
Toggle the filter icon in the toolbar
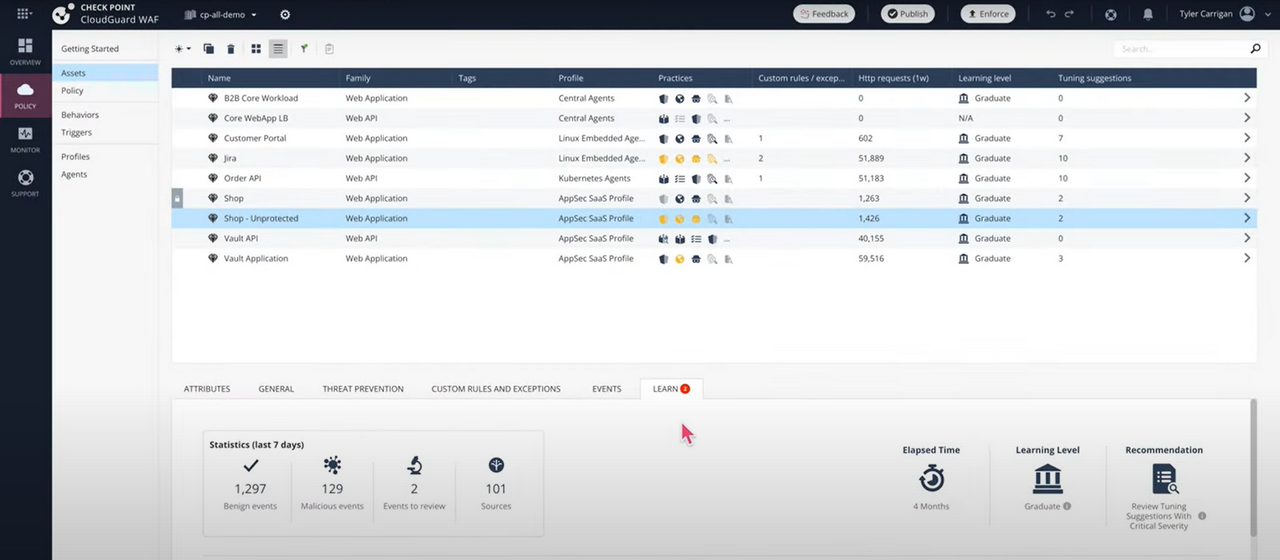304,49
